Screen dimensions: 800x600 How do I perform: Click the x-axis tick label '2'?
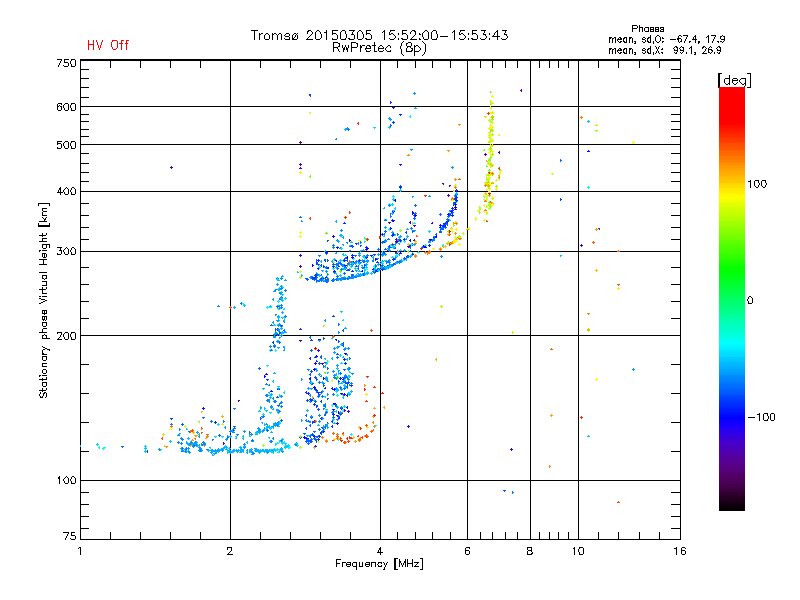tap(230, 551)
